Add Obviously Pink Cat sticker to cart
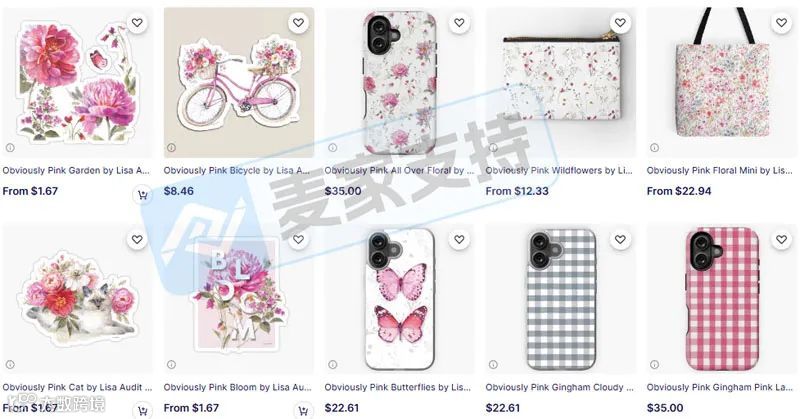 coord(142,411)
